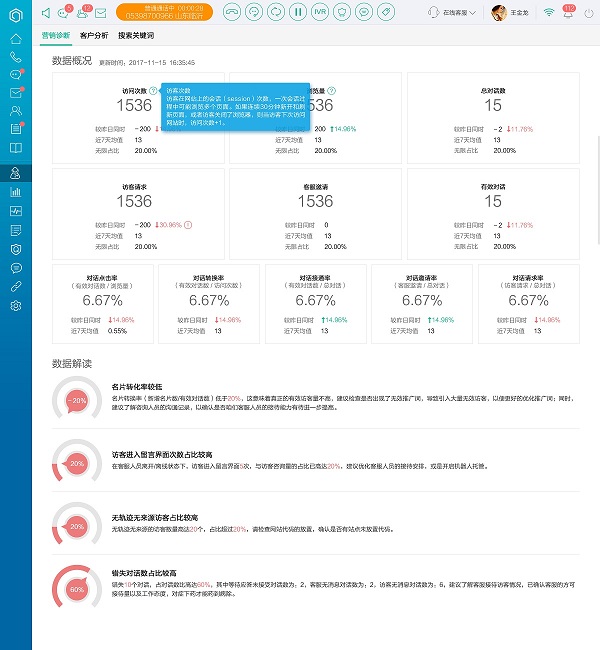
Task: Open the home icon in sidebar
Action: pos(15,38)
